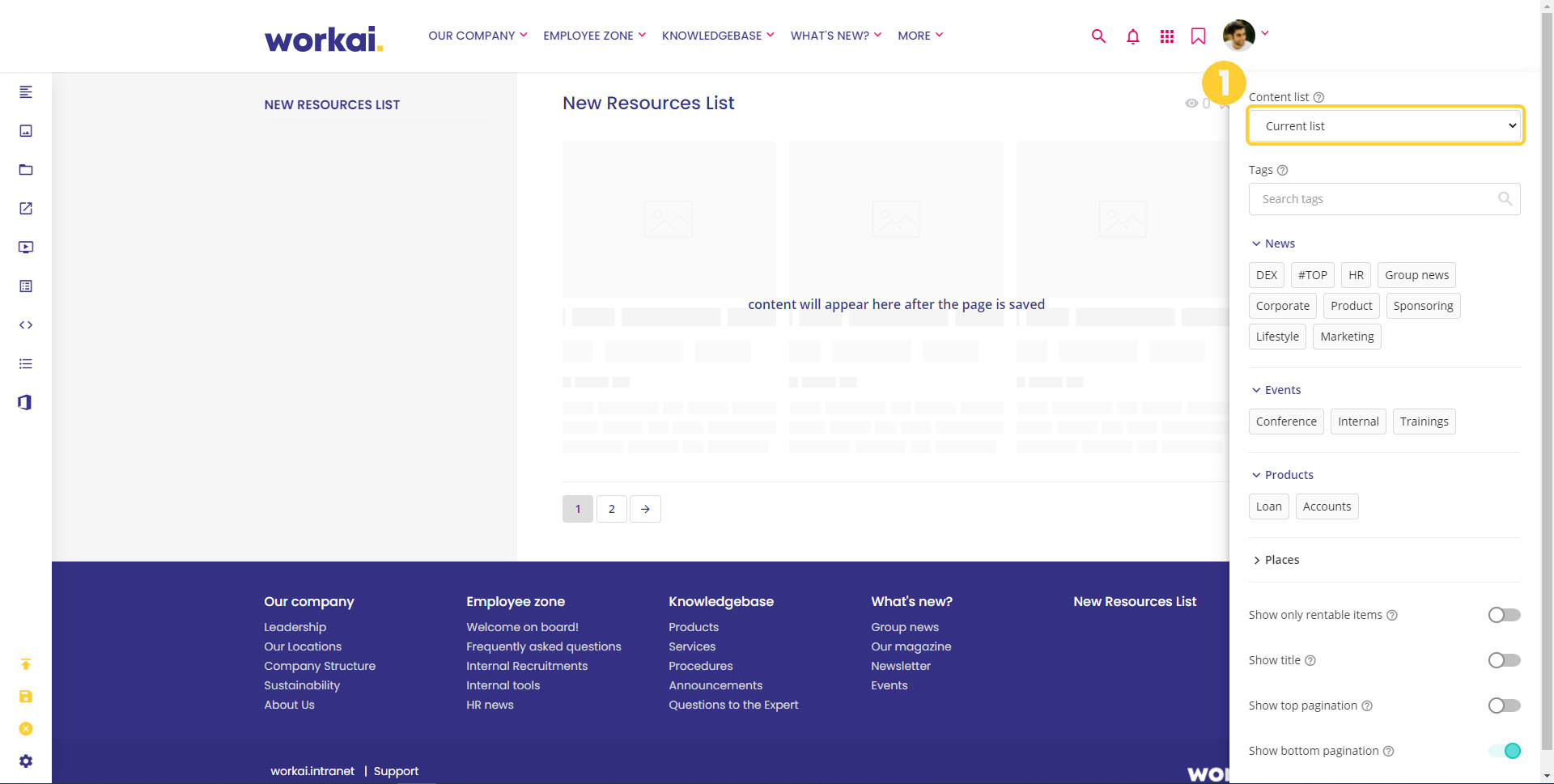Open Frequently asked questions footer link
The height and width of the screenshot is (784, 1554).
click(x=544, y=646)
